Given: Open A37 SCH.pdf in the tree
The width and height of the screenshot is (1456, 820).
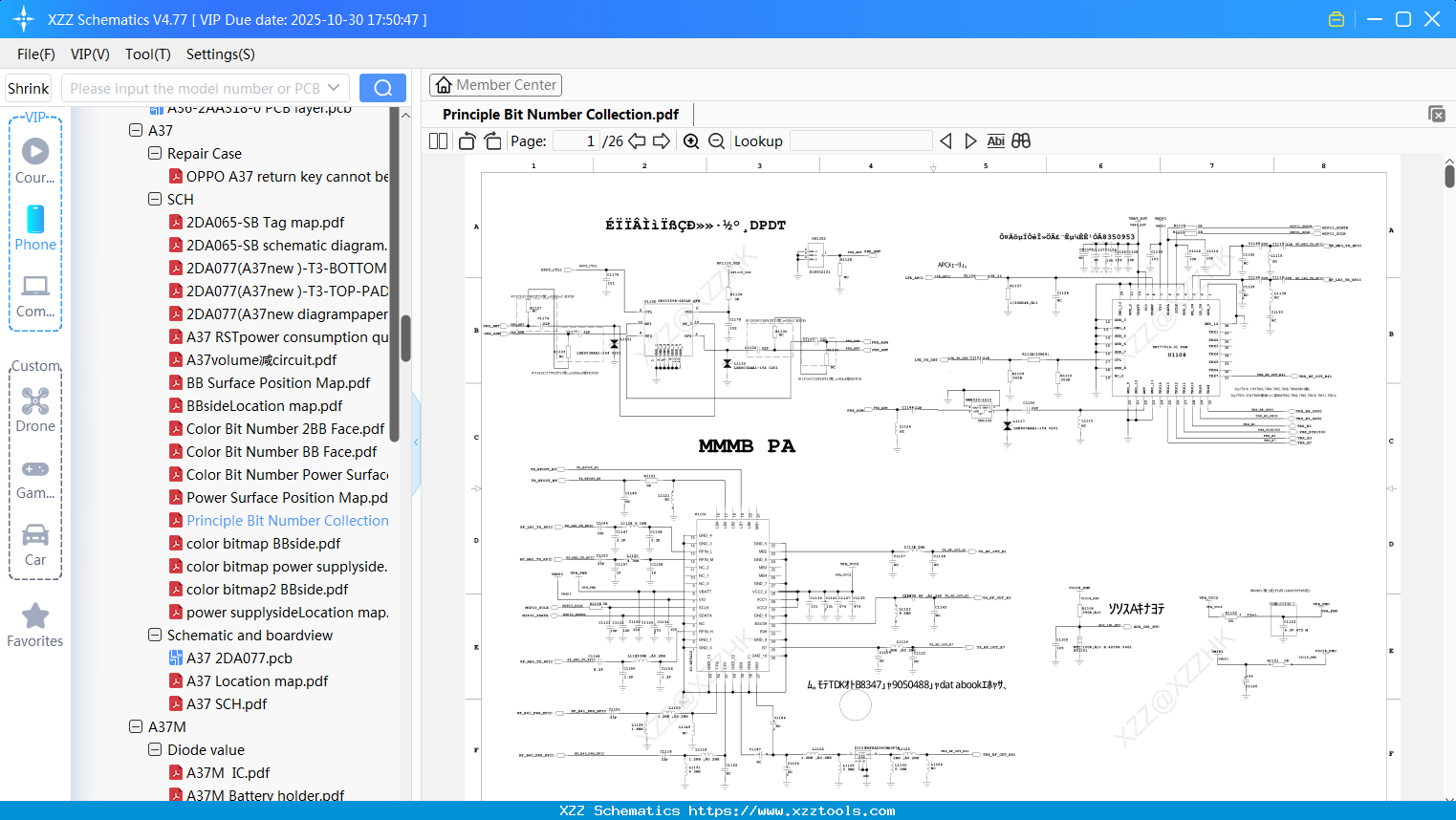Looking at the screenshot, I should pos(227,703).
